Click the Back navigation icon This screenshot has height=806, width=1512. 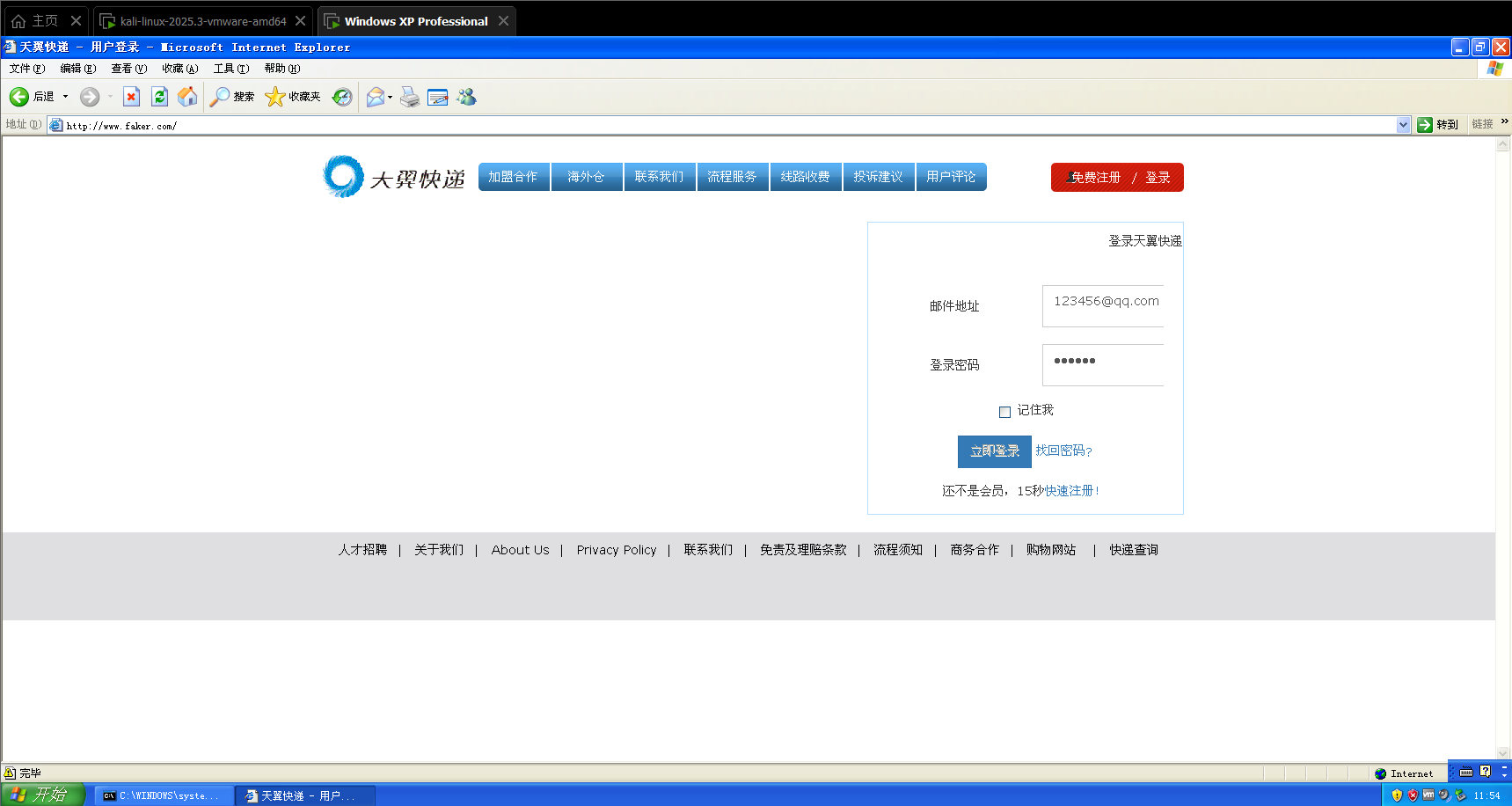coord(19,97)
